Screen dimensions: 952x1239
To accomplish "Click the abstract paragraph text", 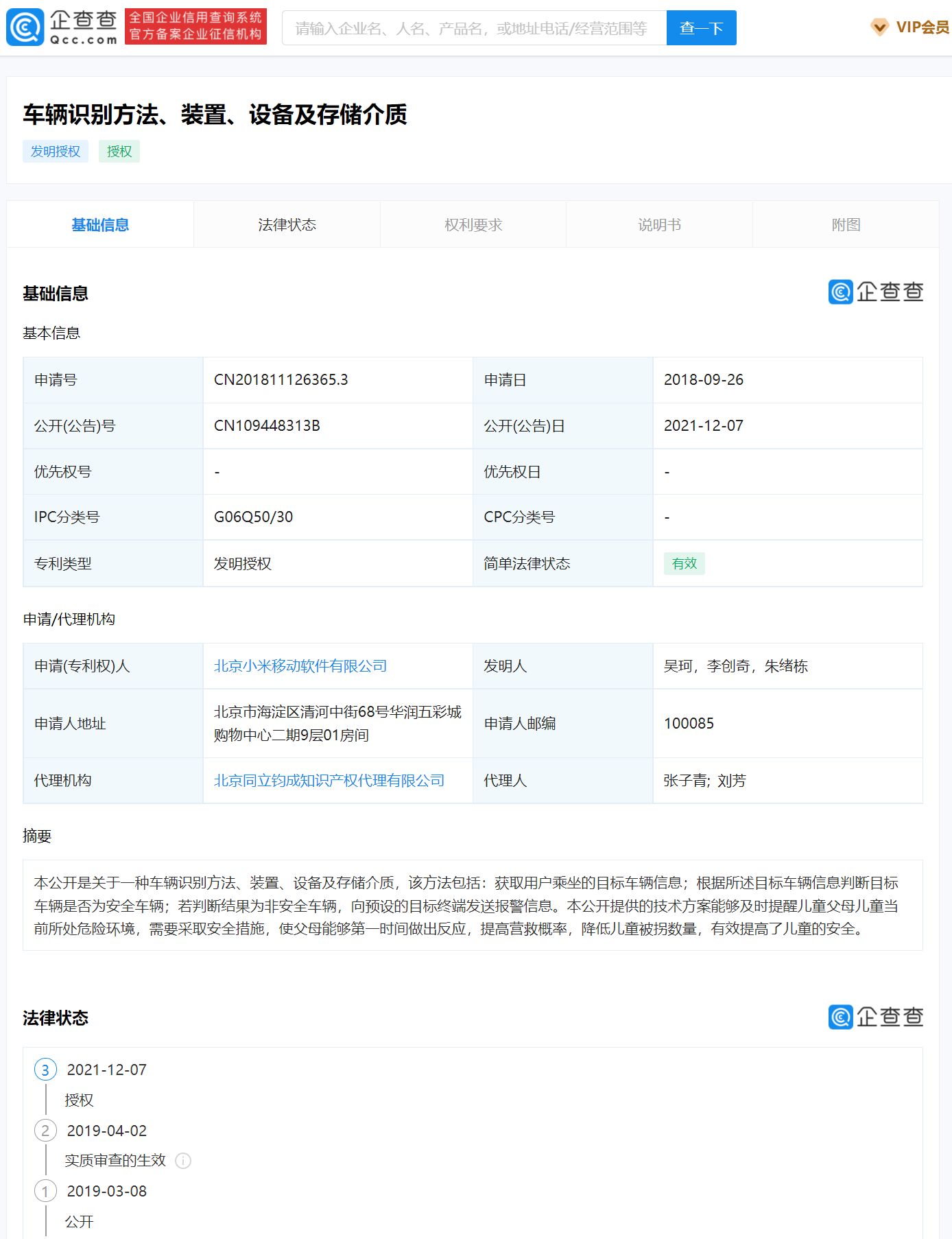I will pos(466,906).
